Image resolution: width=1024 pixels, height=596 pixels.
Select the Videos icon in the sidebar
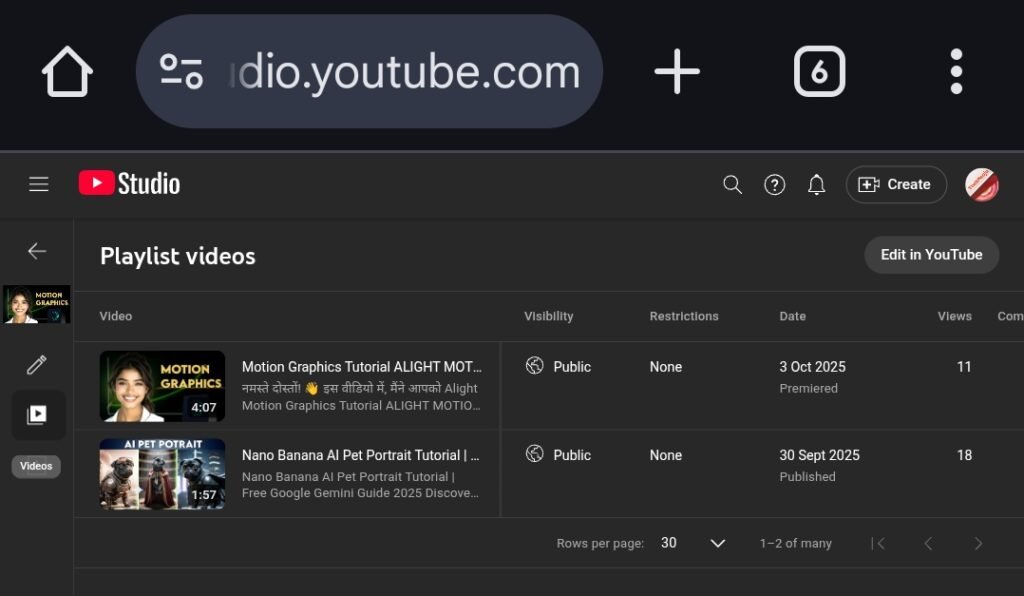click(37, 415)
